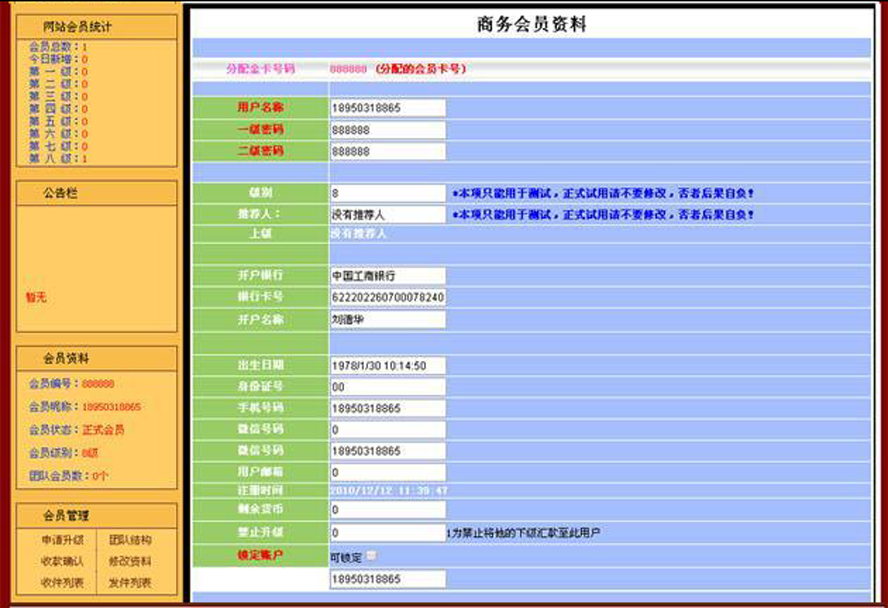Click the unlabeled field under the 锁定账户 row
The width and height of the screenshot is (888, 608).
388,579
